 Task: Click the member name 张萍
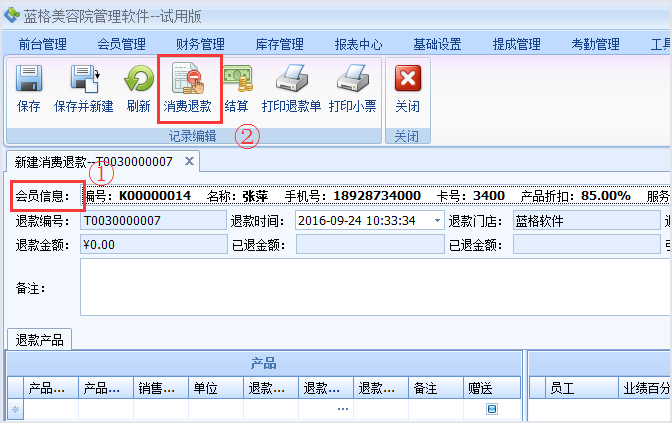pyautogui.click(x=255, y=196)
